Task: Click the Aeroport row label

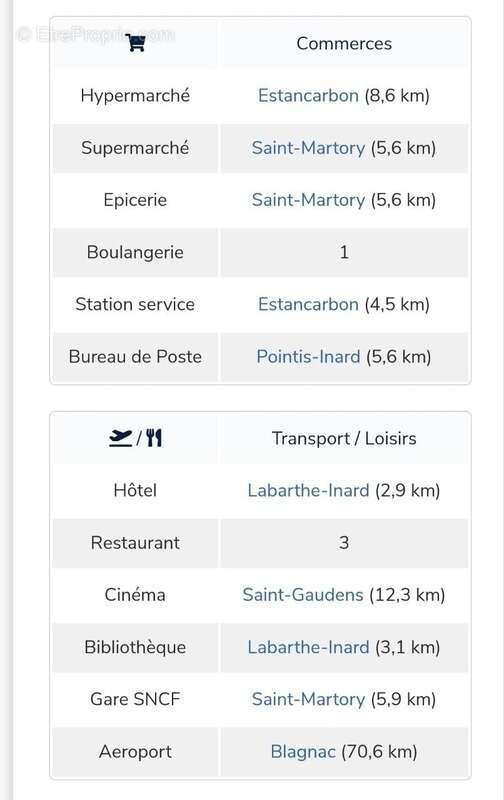Action: (135, 752)
